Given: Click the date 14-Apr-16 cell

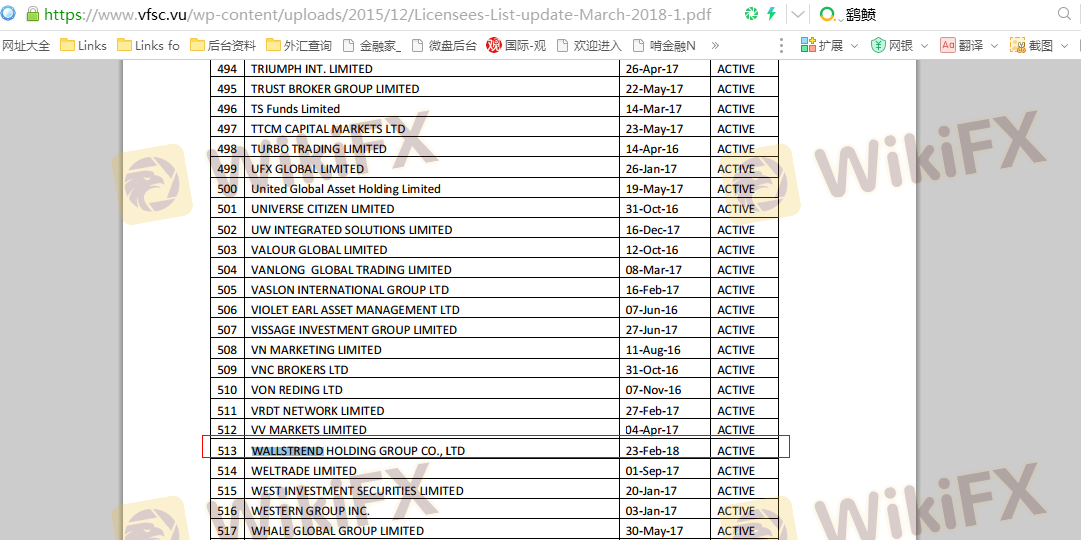Looking at the screenshot, I should 665,149.
